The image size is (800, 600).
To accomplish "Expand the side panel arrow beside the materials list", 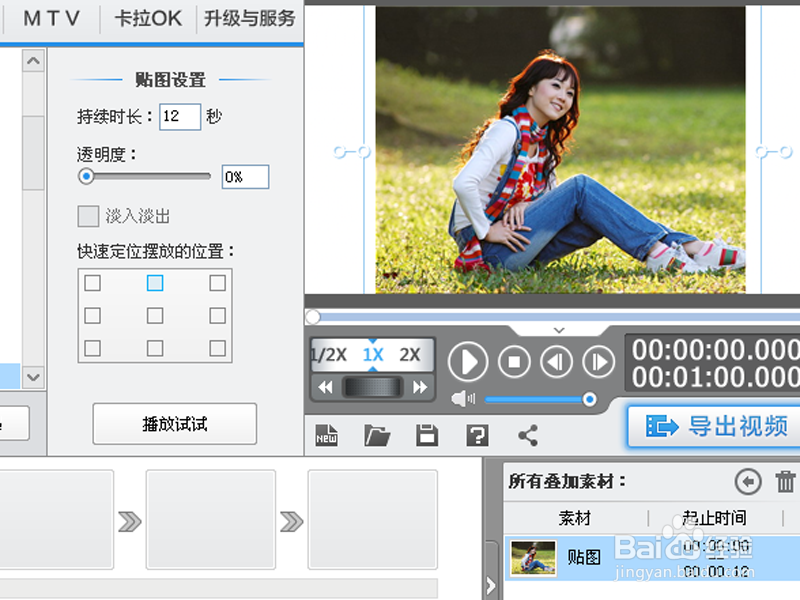I will (x=490, y=585).
